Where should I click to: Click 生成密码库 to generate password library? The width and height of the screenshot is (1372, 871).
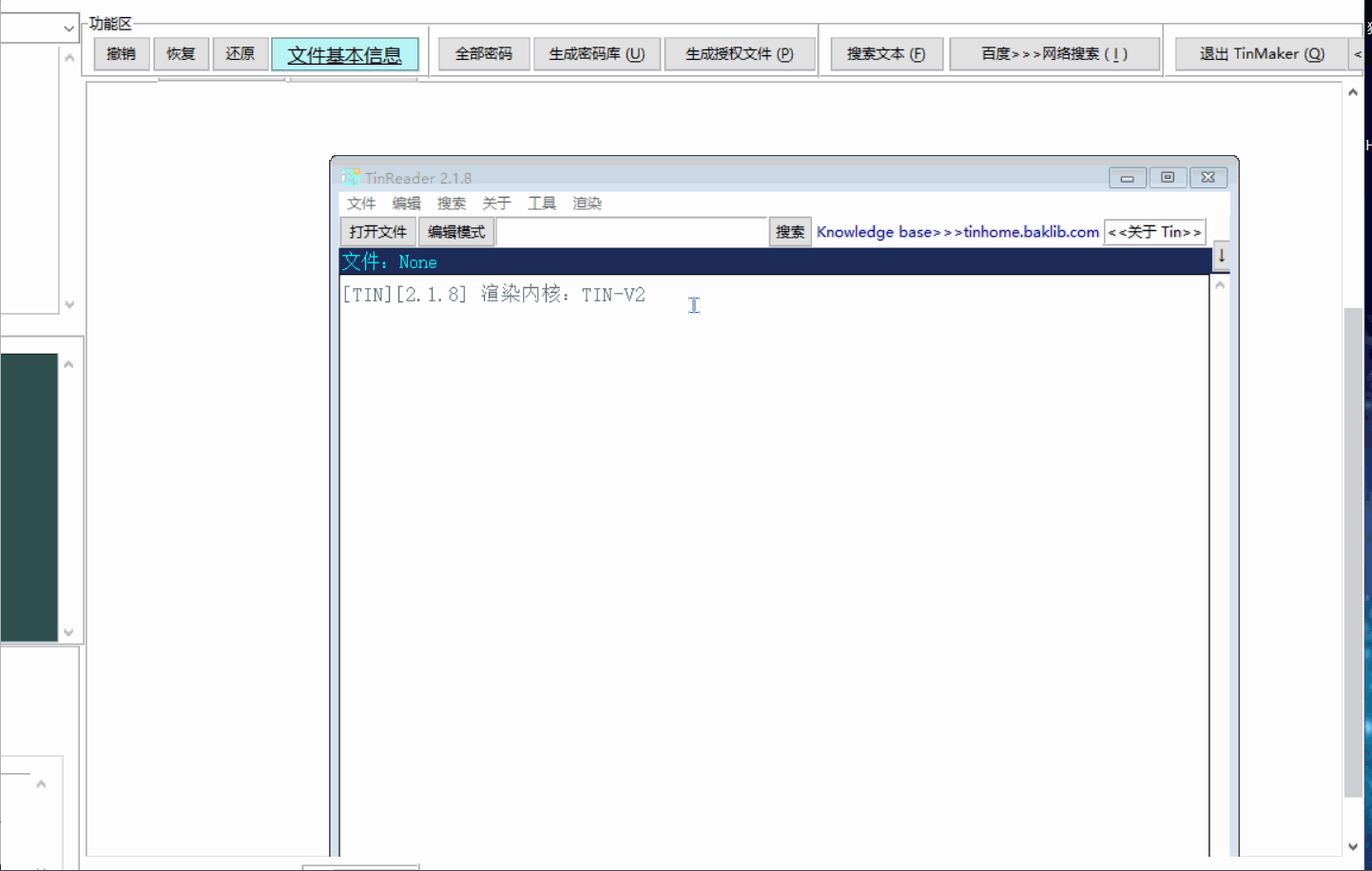(x=597, y=53)
